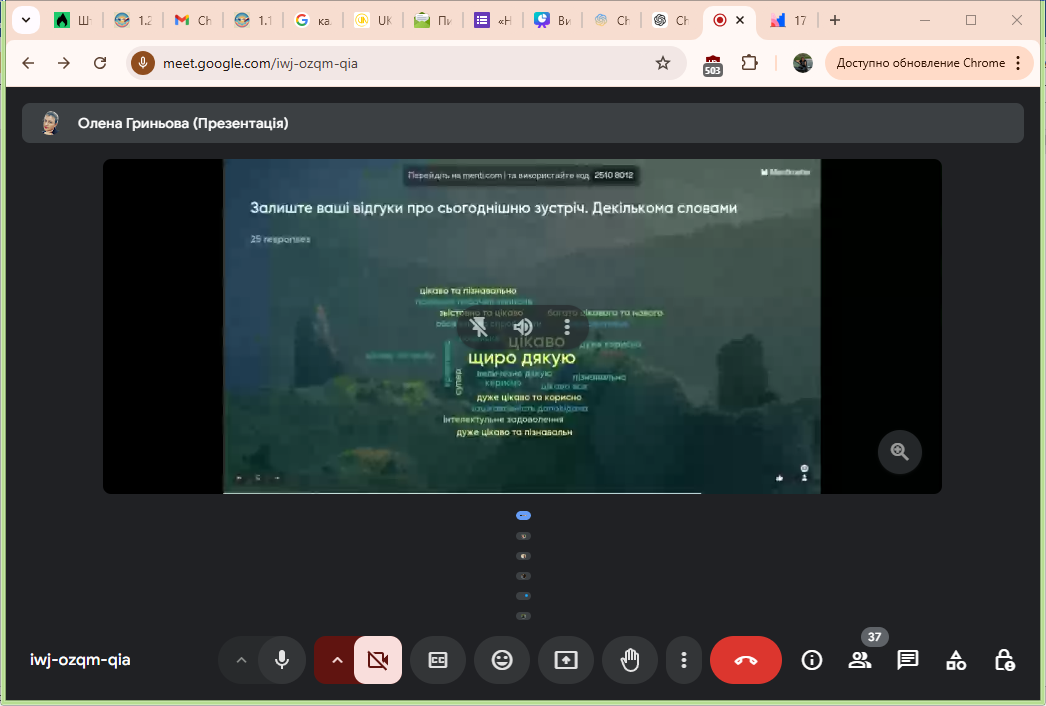Expand the audio settings chevron beside microphone
This screenshot has height=706, width=1046.
point(240,660)
